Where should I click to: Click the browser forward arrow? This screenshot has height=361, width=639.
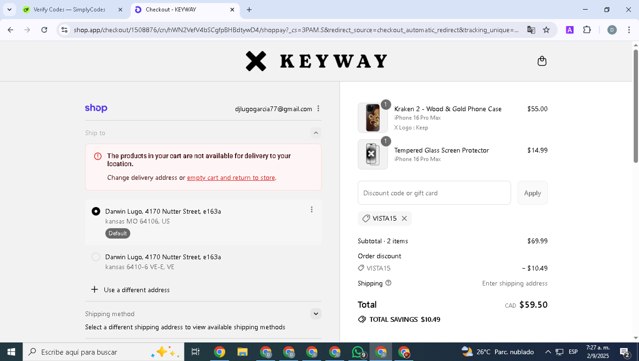point(27,30)
